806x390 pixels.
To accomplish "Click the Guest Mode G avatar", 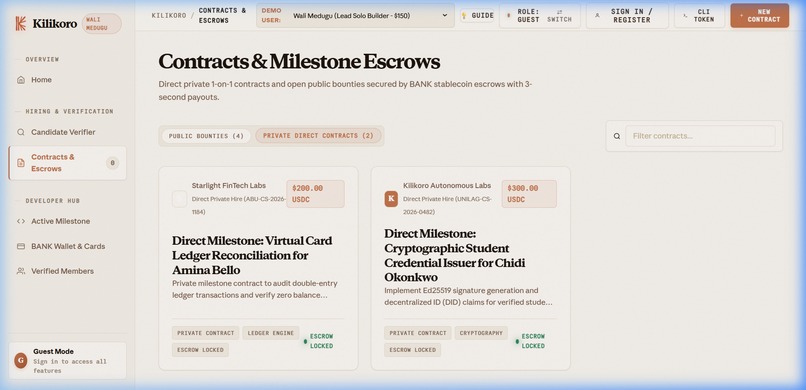I will [x=21, y=361].
